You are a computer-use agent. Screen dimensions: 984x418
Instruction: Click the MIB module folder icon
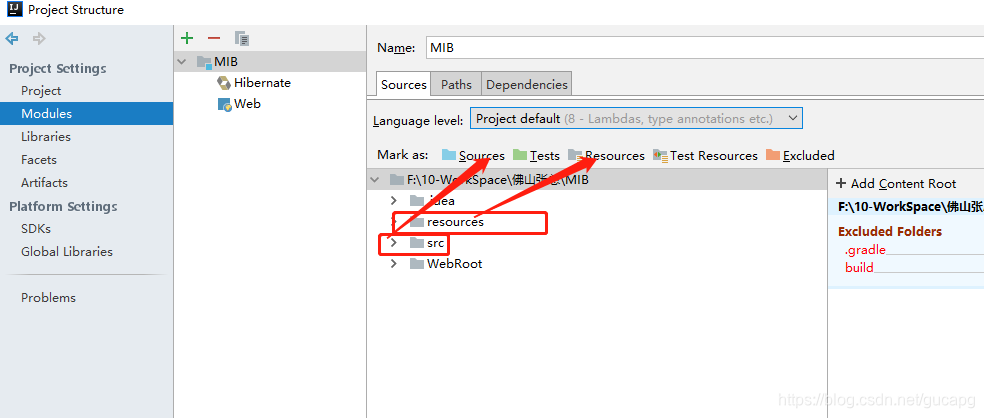pyautogui.click(x=204, y=62)
